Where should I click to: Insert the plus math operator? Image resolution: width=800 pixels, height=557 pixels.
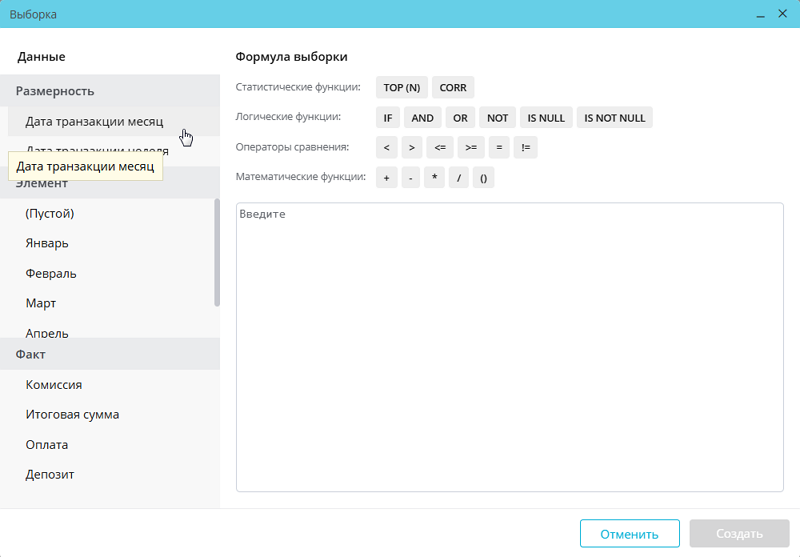(386, 178)
